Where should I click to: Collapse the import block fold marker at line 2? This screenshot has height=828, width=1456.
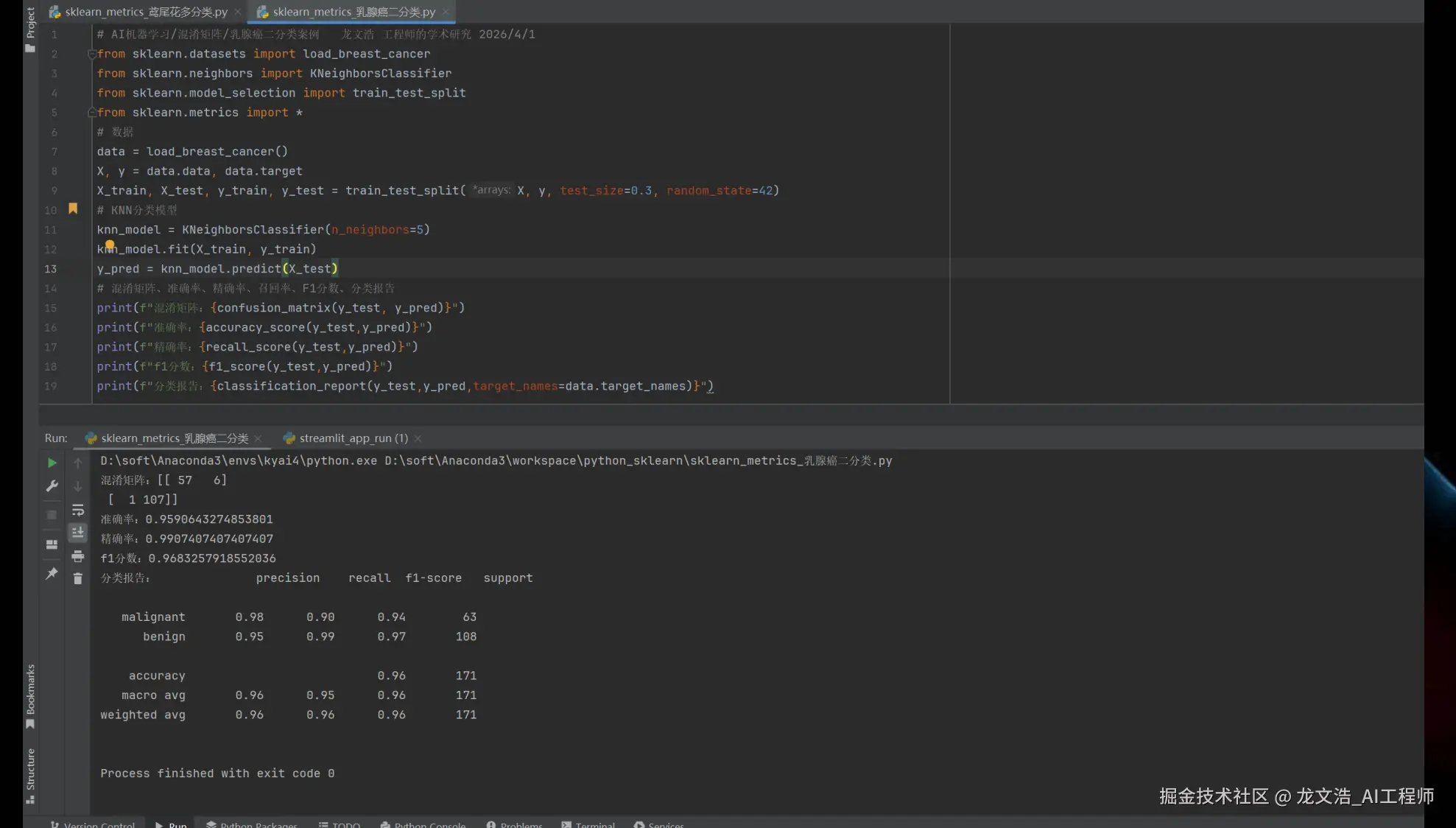pyautogui.click(x=92, y=54)
